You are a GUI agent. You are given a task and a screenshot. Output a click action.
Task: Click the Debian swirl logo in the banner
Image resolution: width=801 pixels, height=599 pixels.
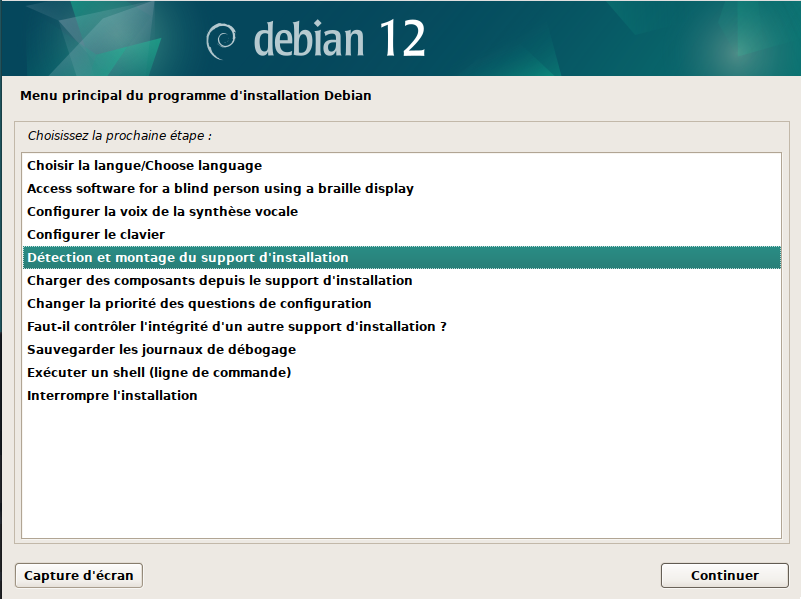[221, 41]
